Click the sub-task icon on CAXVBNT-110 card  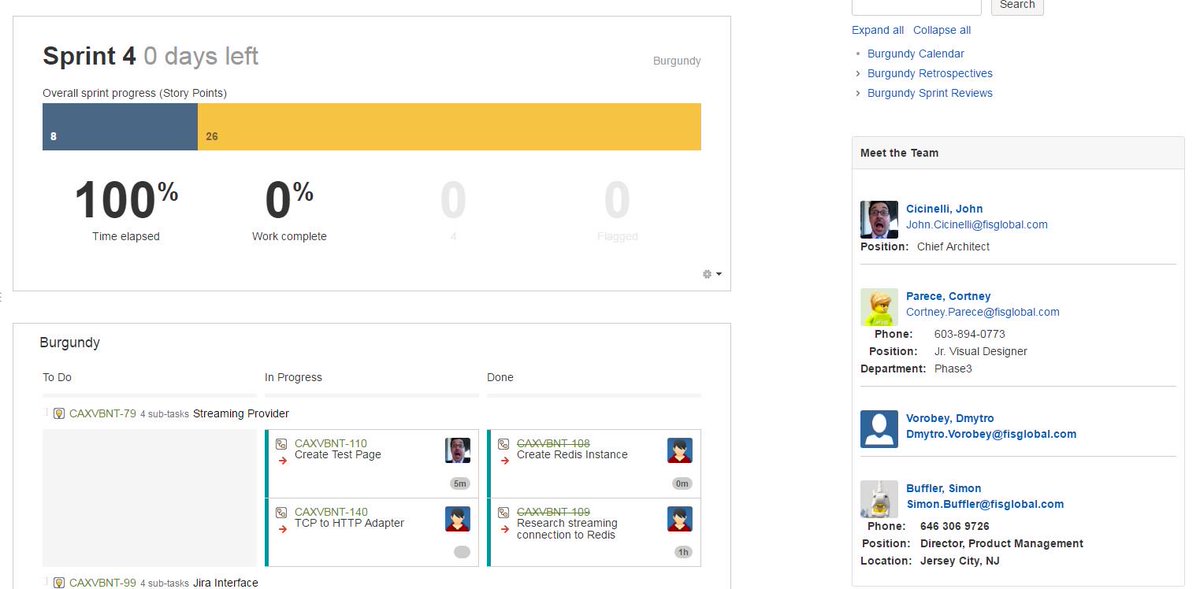click(x=282, y=444)
